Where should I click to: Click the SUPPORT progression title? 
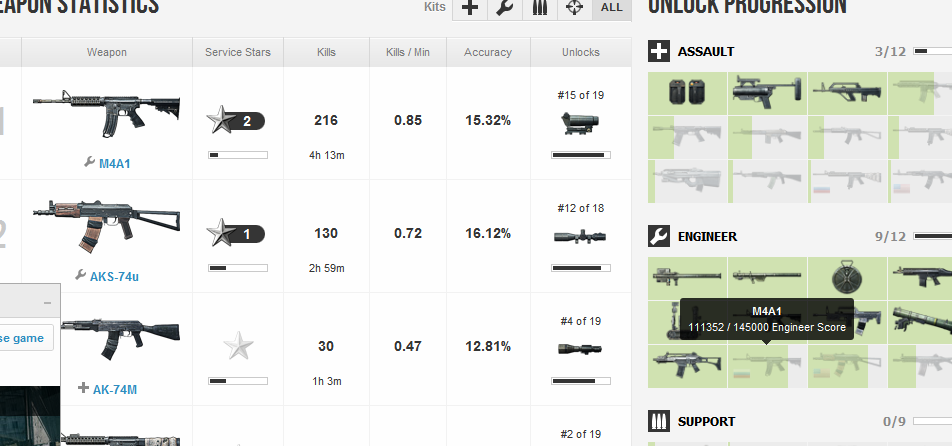pos(707,421)
